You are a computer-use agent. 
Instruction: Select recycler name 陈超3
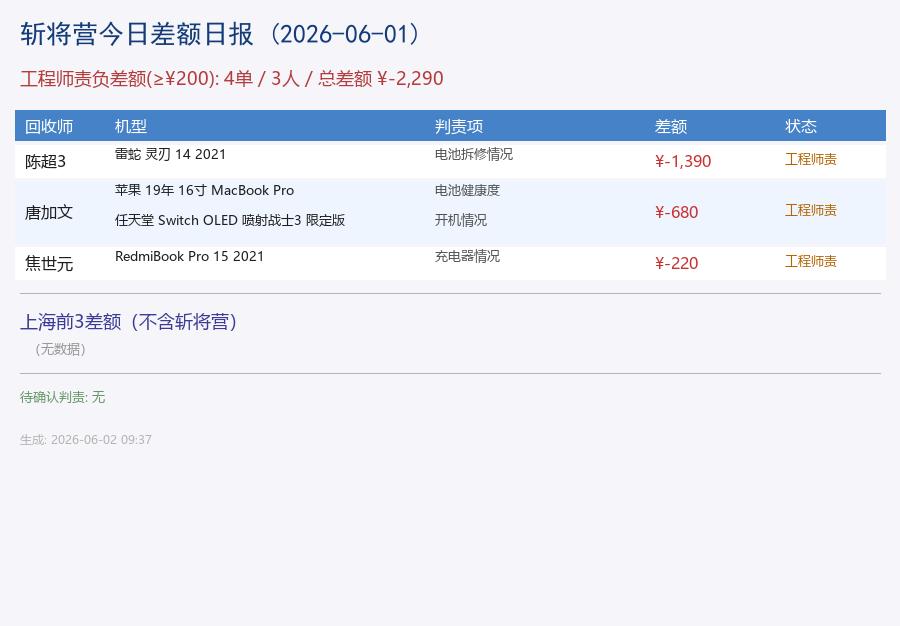(45, 162)
